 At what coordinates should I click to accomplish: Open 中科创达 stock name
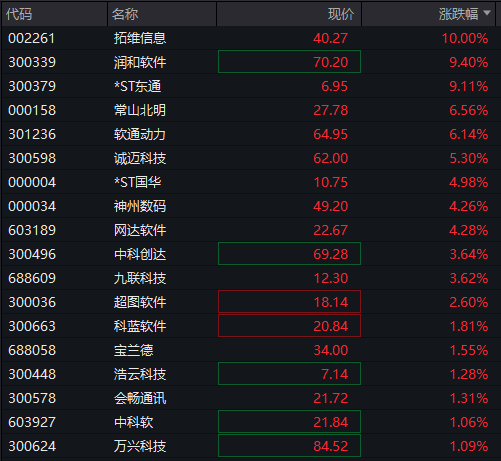140,254
